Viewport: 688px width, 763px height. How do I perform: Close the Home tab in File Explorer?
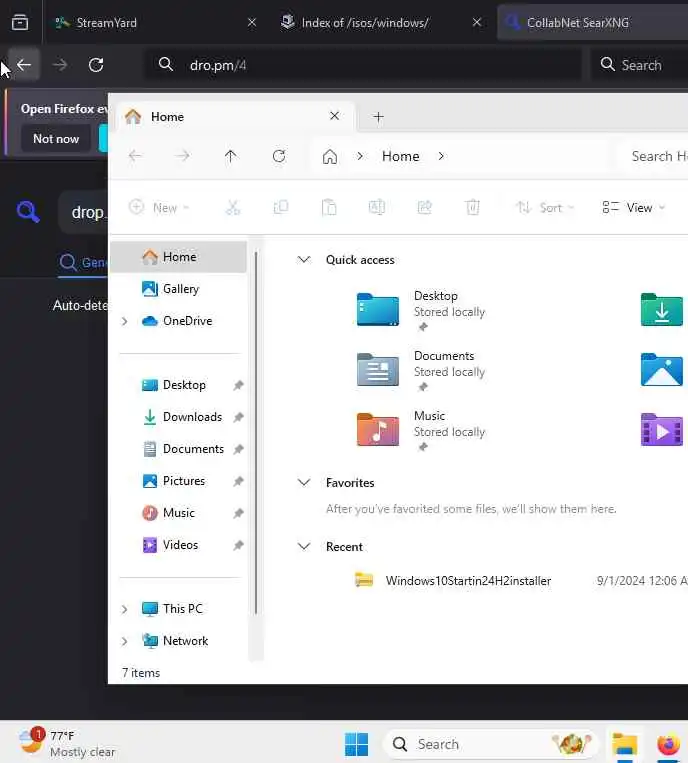(x=334, y=116)
